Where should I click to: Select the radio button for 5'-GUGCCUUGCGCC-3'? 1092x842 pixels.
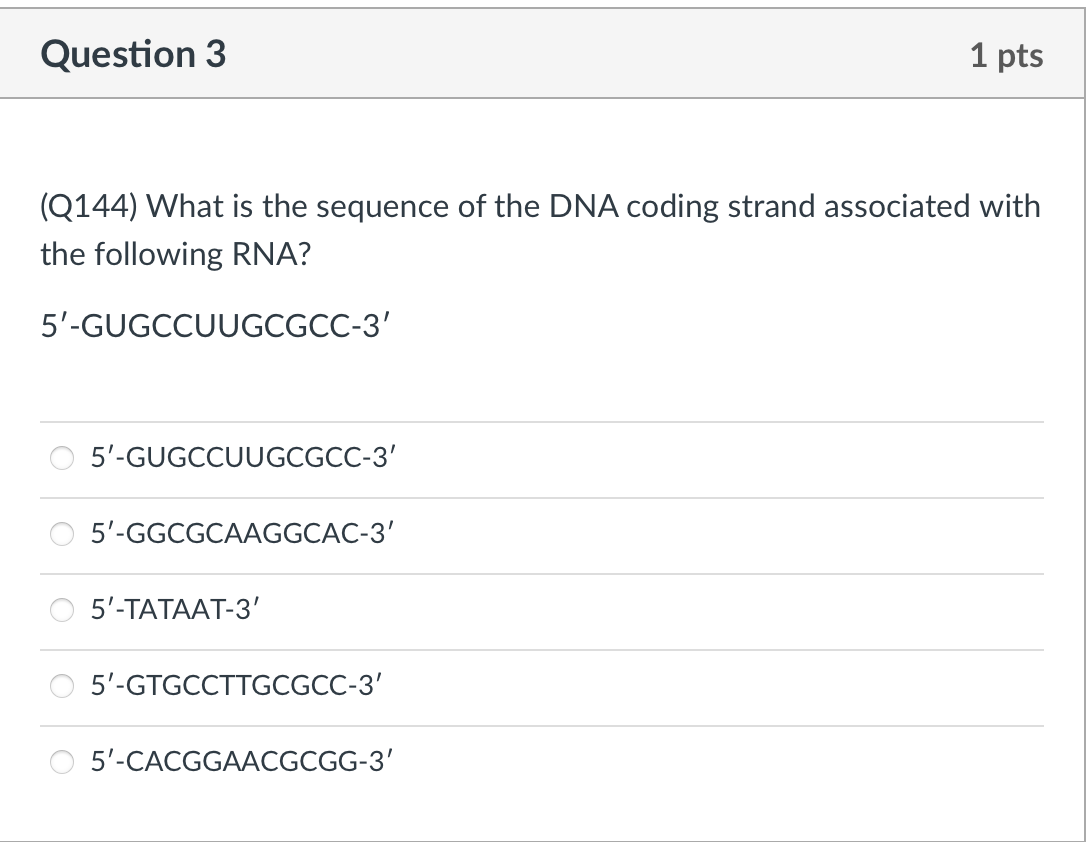(x=62, y=458)
